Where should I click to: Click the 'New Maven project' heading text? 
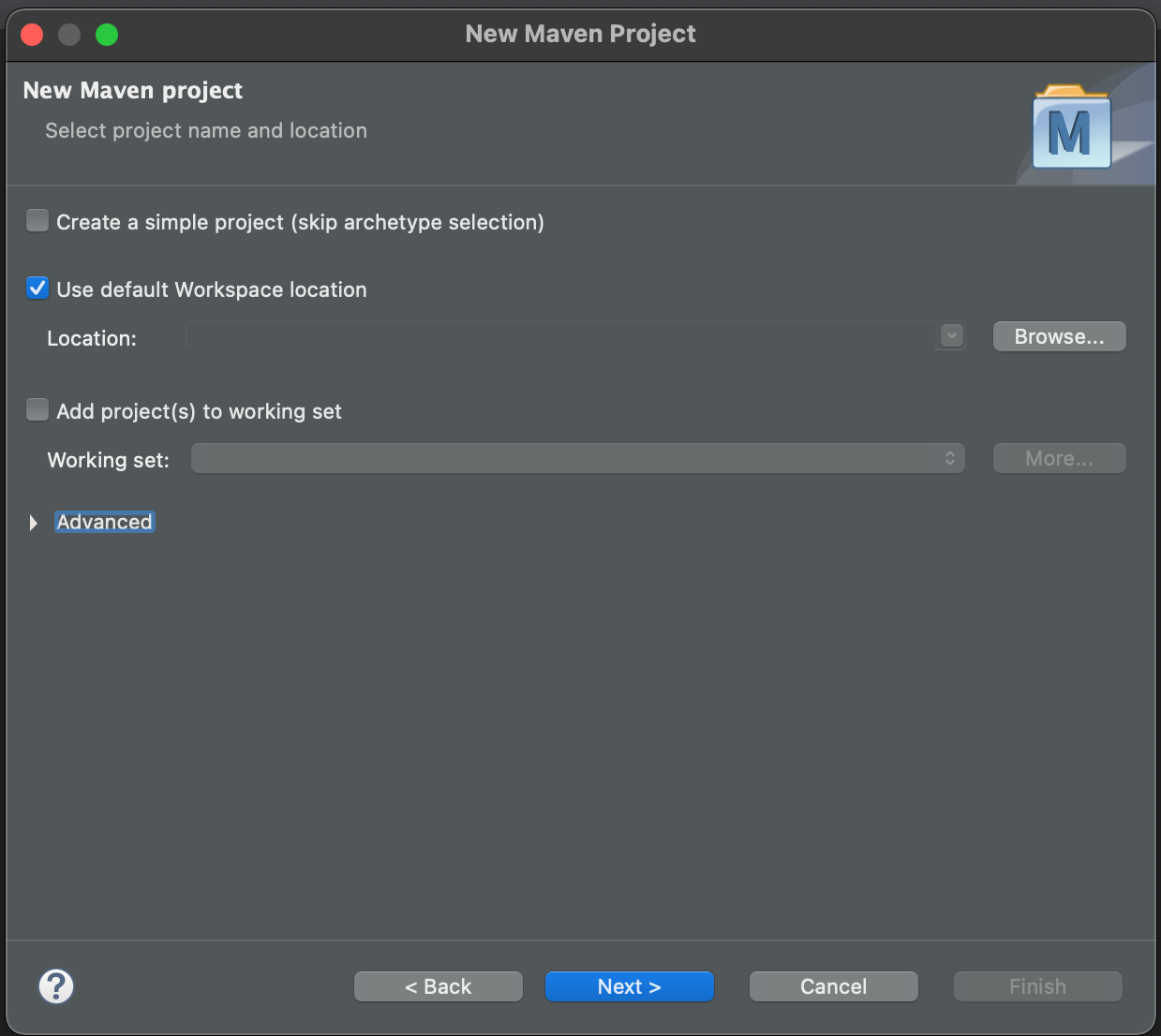(x=133, y=91)
